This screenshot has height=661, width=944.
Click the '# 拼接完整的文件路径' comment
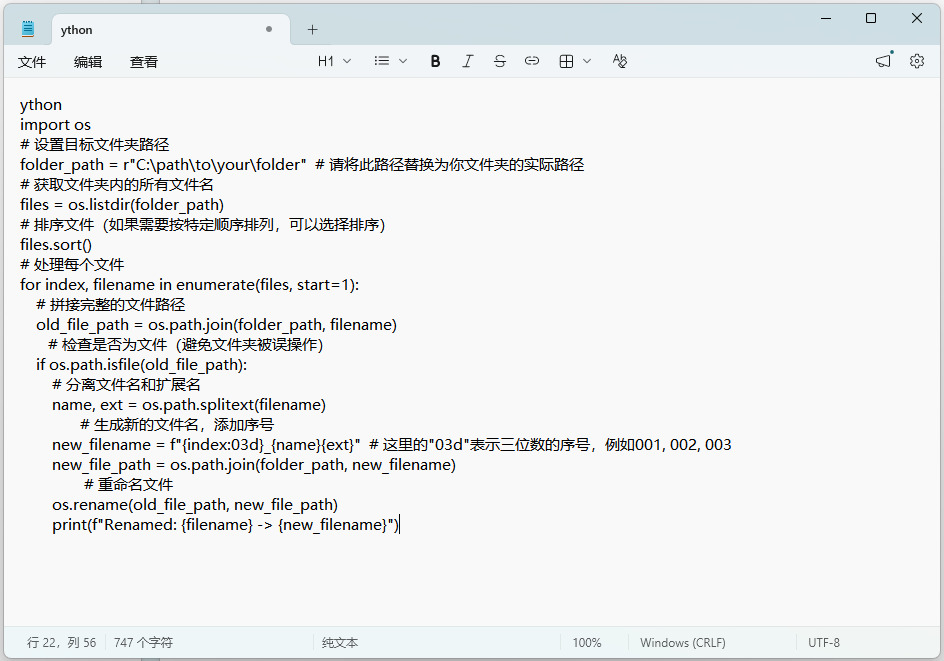pos(111,305)
